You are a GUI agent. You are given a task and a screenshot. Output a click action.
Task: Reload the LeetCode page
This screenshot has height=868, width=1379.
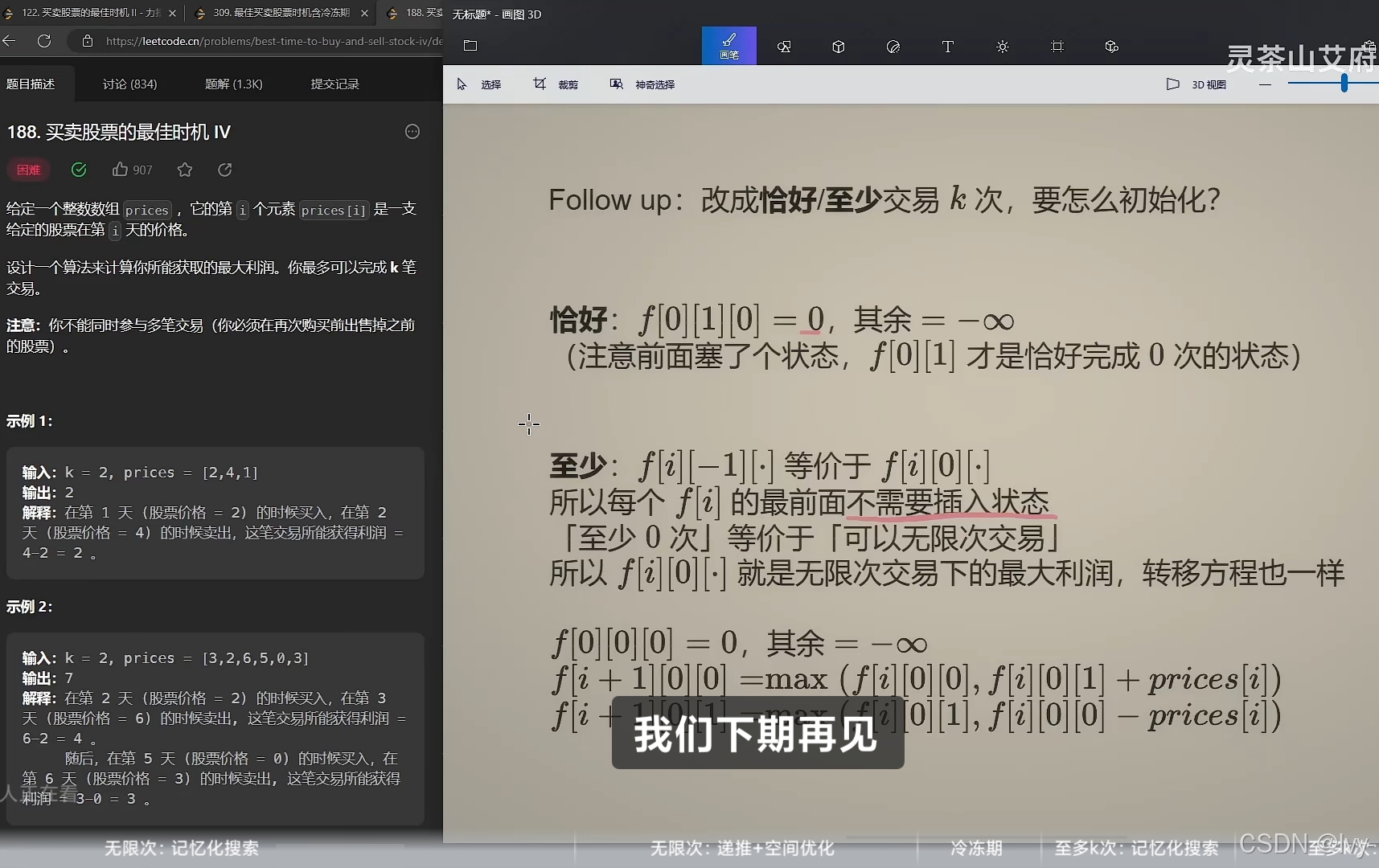point(44,41)
